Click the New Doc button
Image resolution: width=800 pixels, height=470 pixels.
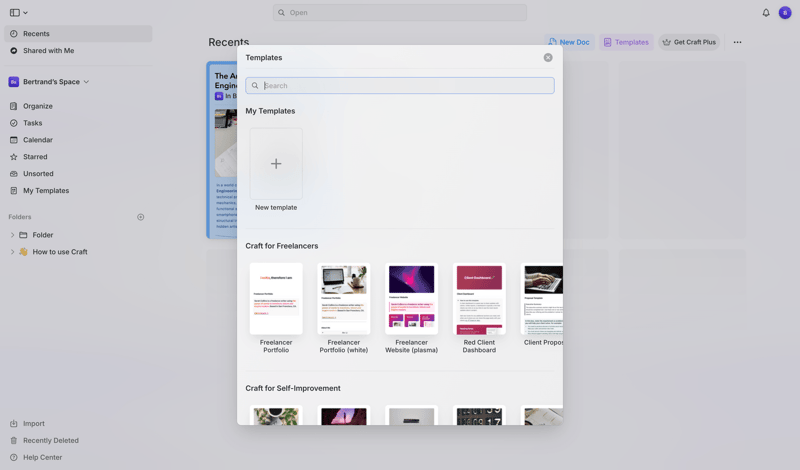[x=569, y=42]
